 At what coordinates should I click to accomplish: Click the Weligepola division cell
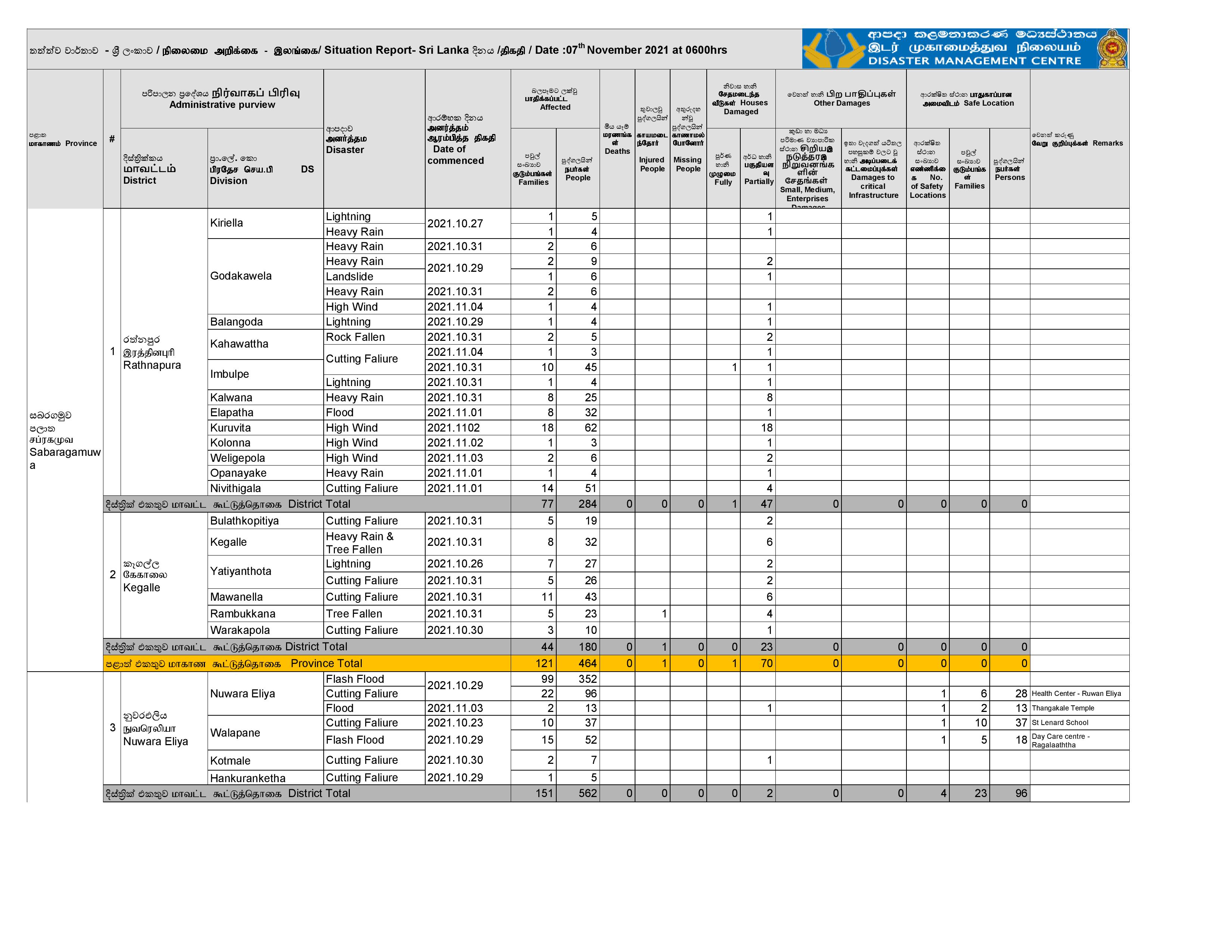pos(266,458)
